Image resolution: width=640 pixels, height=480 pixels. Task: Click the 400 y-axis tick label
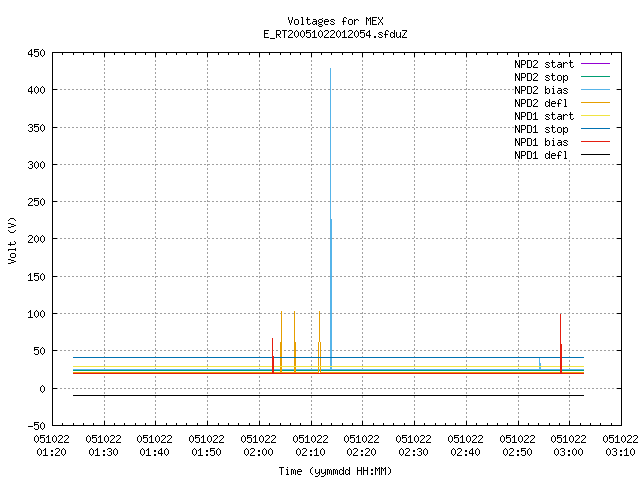click(x=36, y=90)
